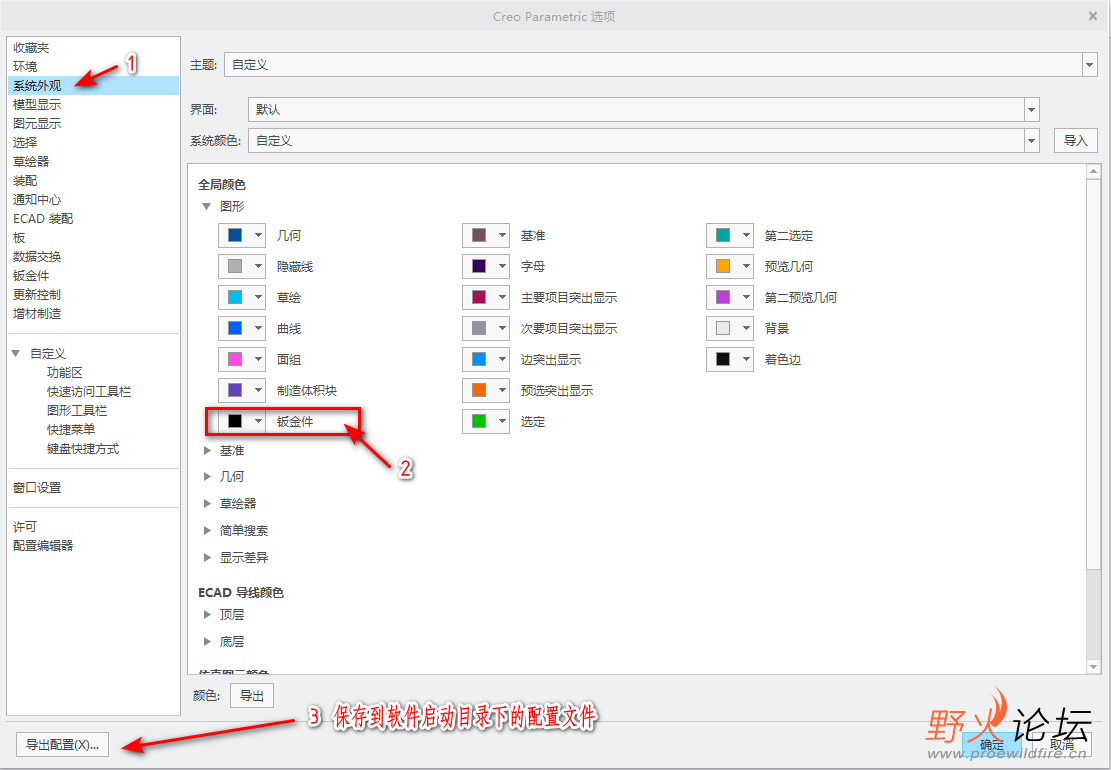1111x770 pixels.
Task: Select ECAD 装配 in the left list
Action: [x=43, y=219]
